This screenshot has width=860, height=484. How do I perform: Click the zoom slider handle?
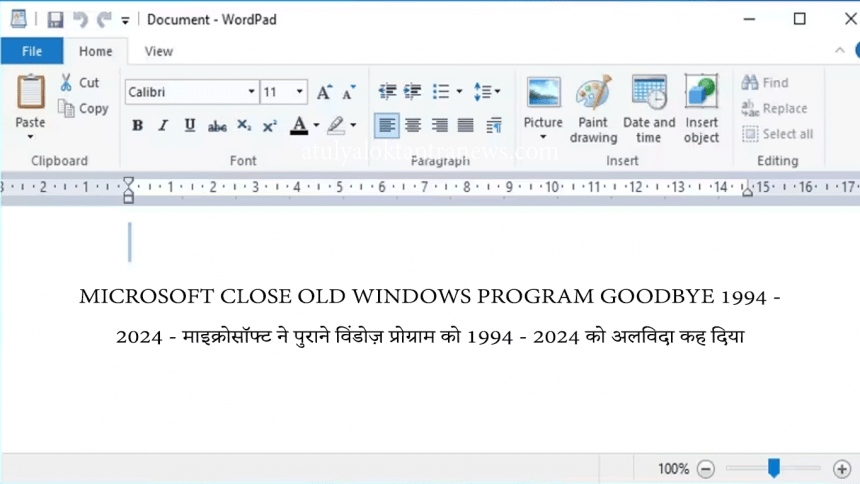(774, 468)
